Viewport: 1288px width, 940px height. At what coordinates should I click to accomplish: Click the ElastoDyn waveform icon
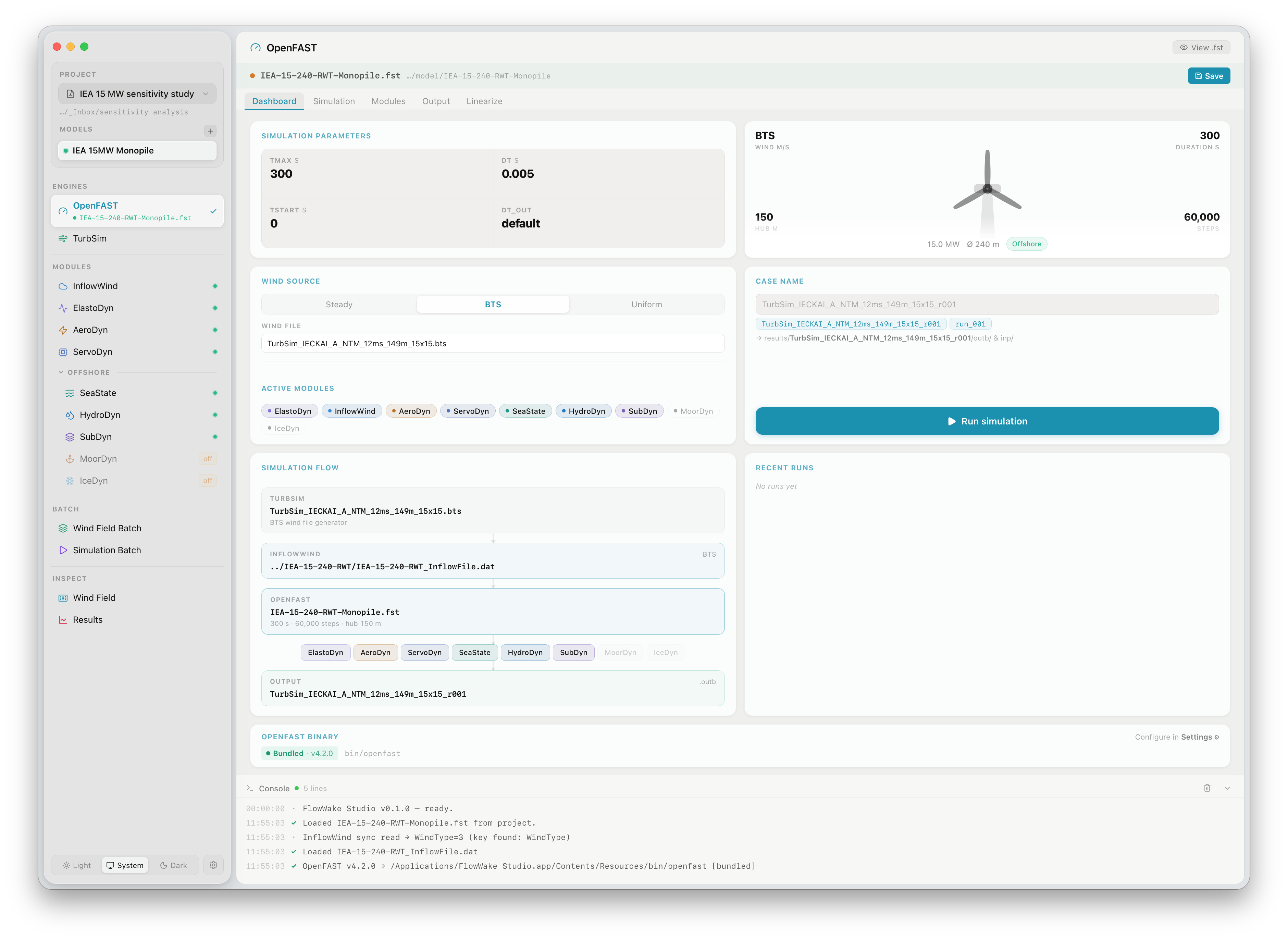[x=63, y=308]
